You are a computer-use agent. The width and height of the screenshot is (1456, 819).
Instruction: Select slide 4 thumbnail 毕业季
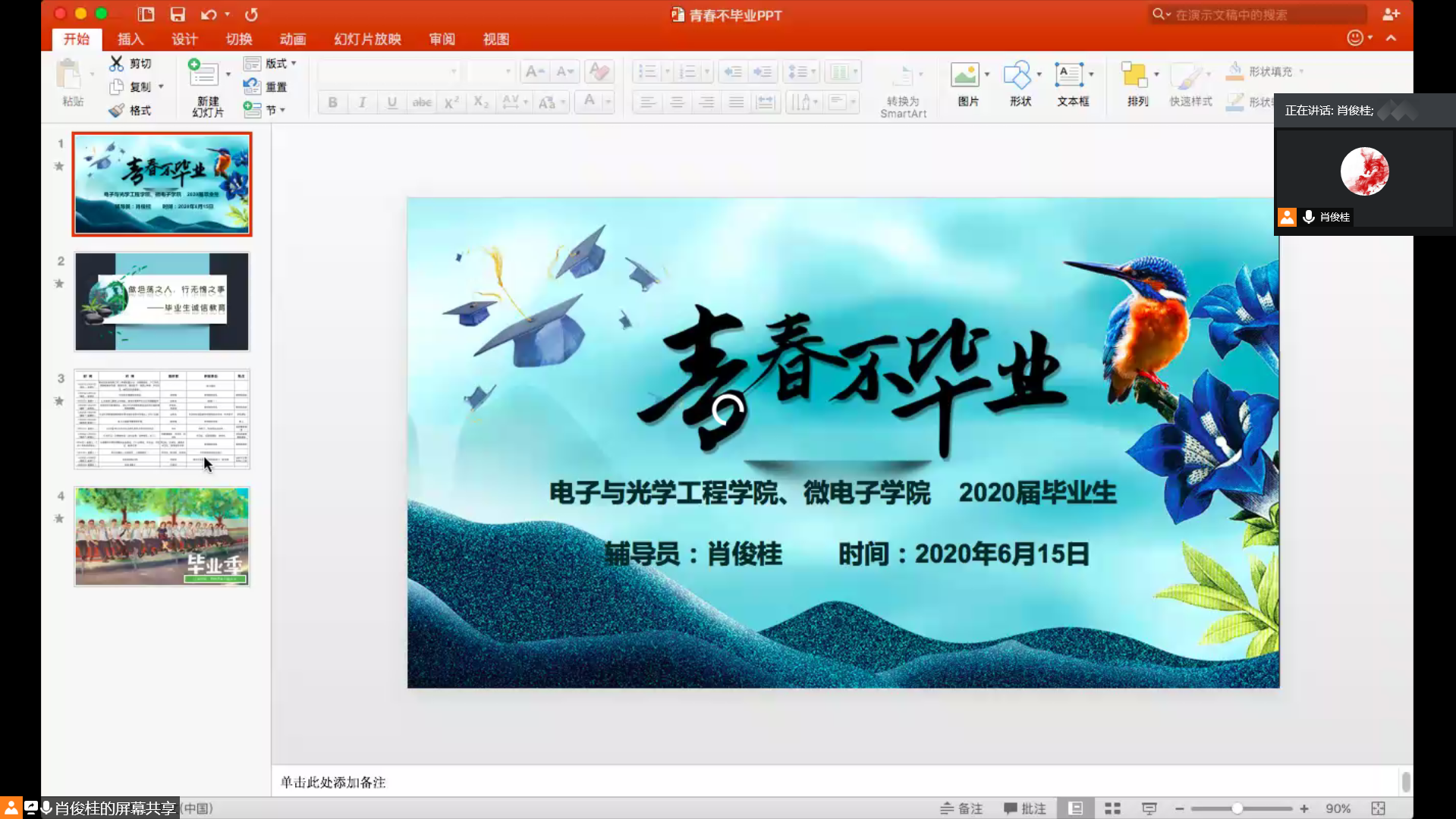pyautogui.click(x=162, y=537)
